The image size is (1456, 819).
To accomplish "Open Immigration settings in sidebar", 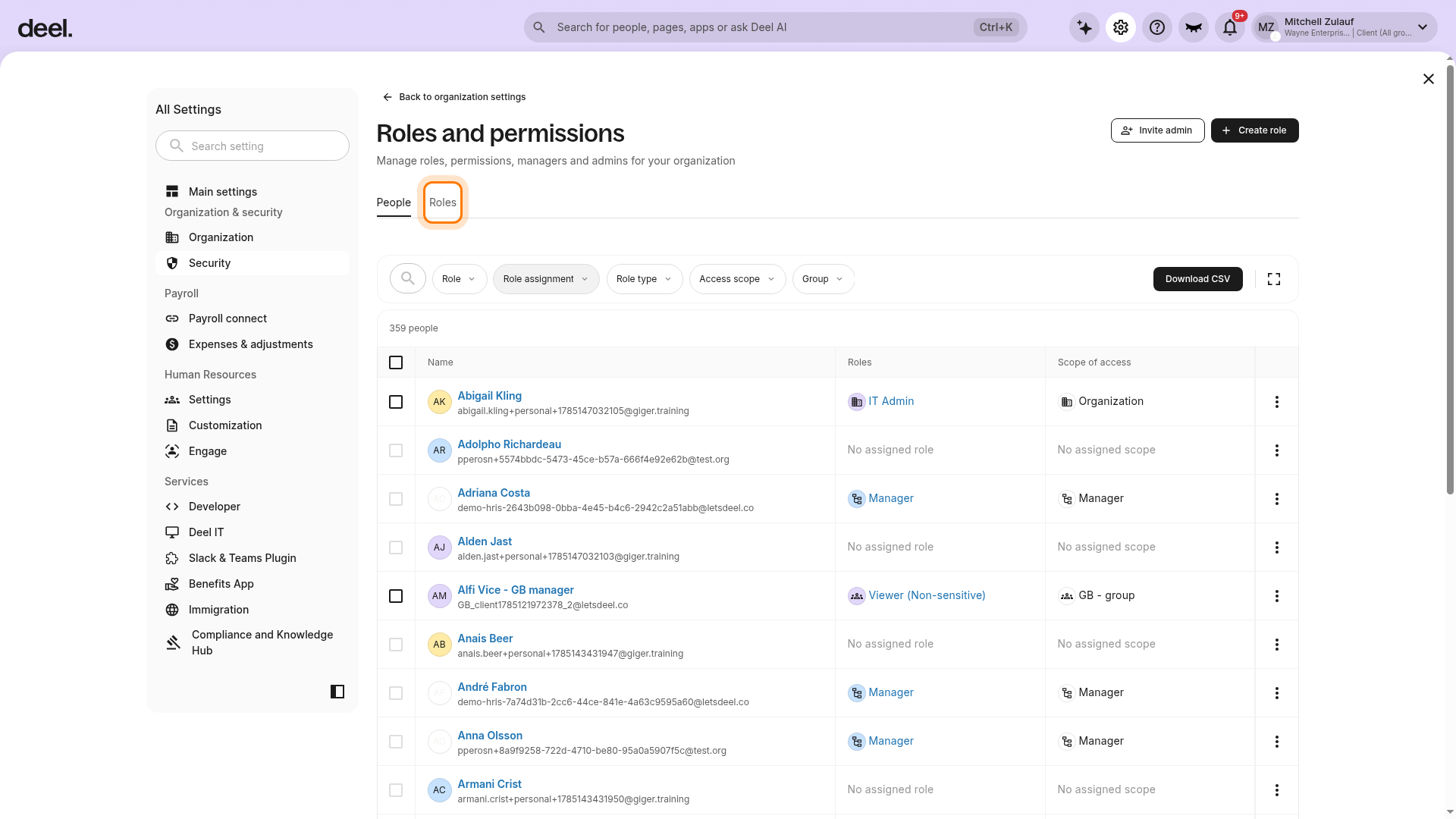I will point(253,610).
